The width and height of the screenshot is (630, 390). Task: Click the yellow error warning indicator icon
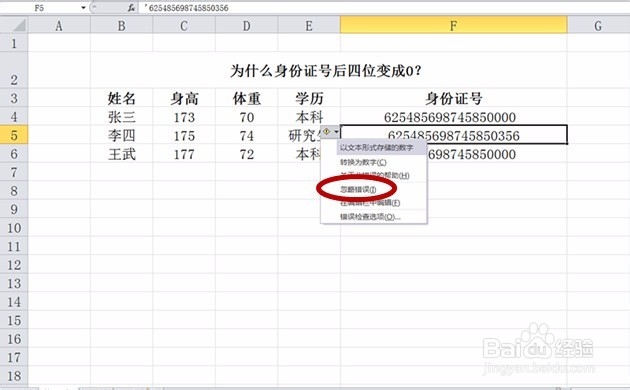pyautogui.click(x=327, y=132)
